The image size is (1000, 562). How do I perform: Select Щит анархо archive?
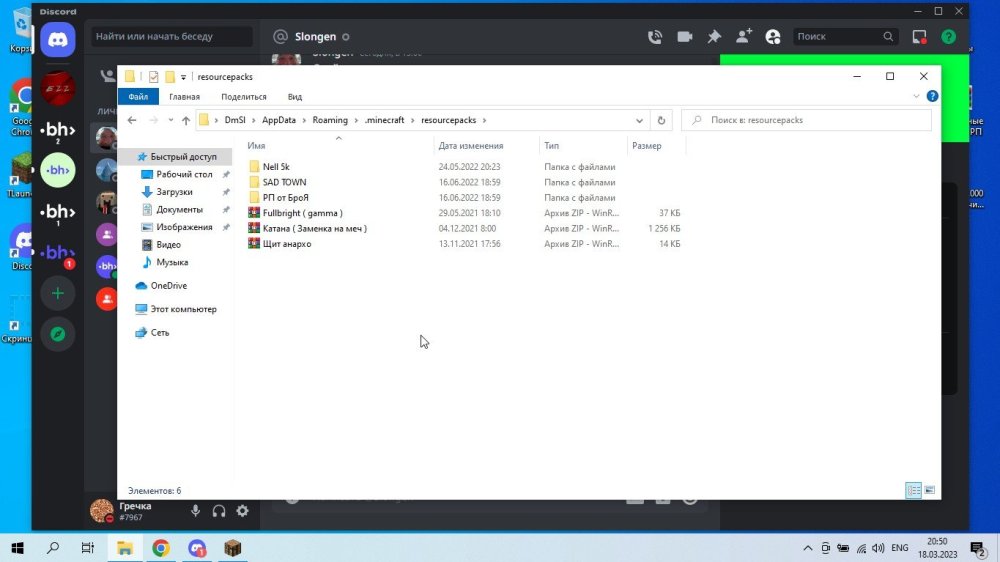tap(287, 244)
